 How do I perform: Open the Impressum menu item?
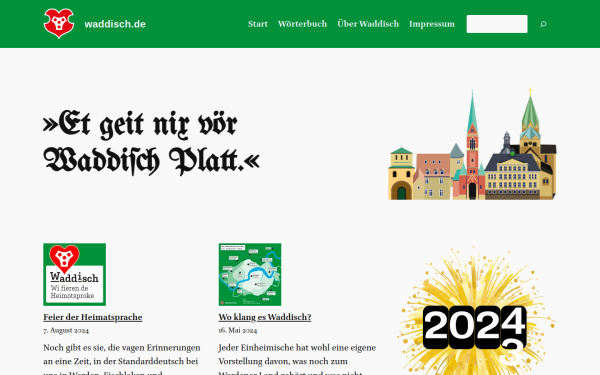point(432,24)
